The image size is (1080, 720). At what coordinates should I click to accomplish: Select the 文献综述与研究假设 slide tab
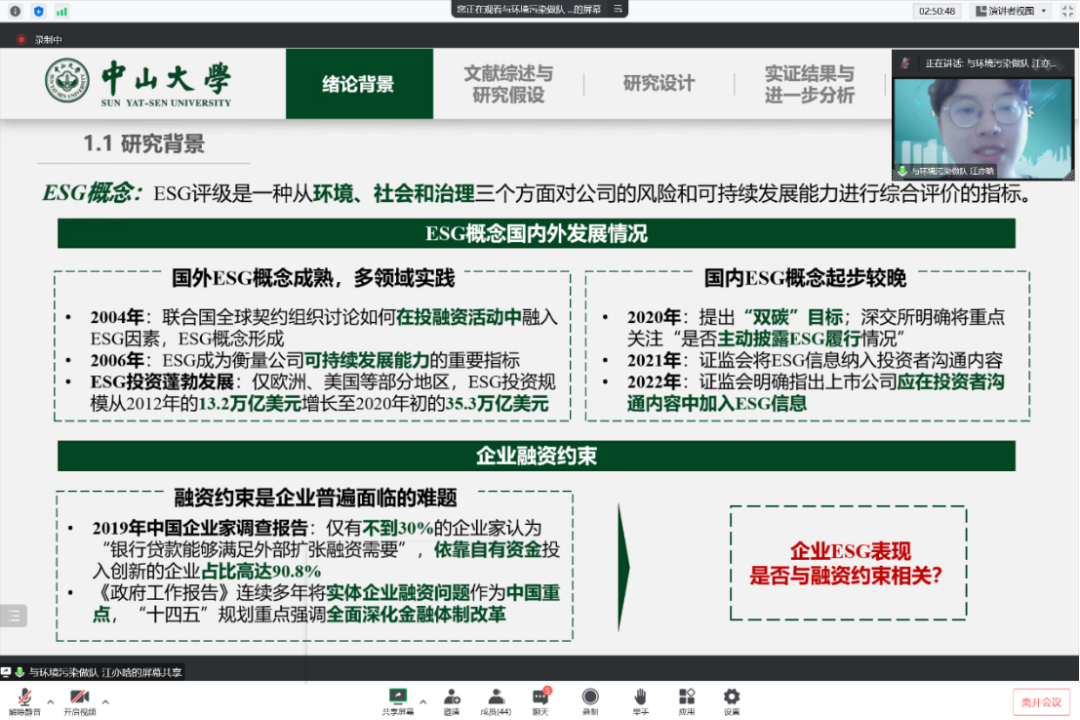click(508, 84)
